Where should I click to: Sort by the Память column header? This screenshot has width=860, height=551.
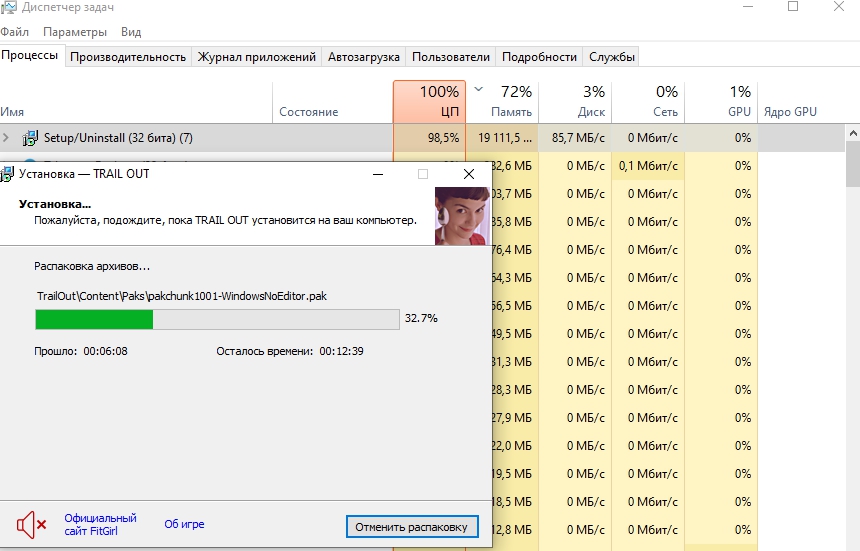(502, 101)
